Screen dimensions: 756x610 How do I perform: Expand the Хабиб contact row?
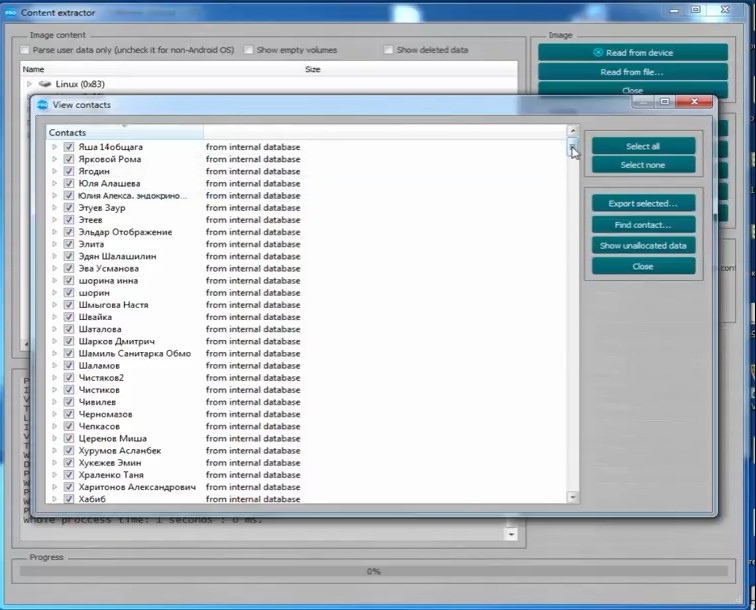(x=54, y=499)
